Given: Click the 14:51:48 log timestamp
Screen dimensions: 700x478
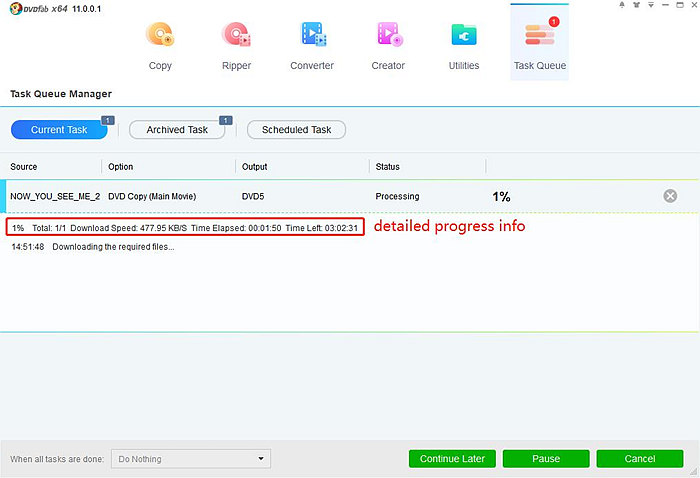Looking at the screenshot, I should [28, 247].
